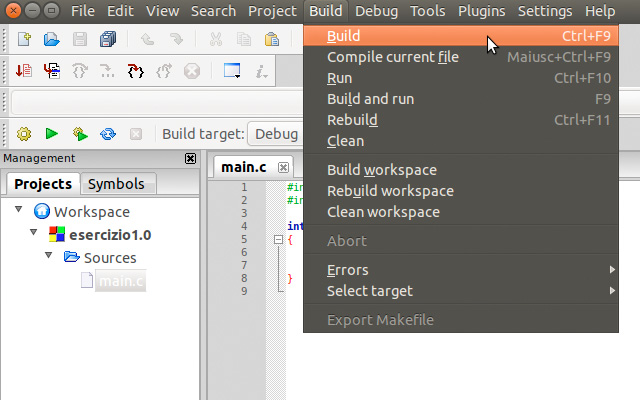Image resolution: width=640 pixels, height=400 pixels.
Task: Close the main.c editor tab
Action: coord(284,167)
